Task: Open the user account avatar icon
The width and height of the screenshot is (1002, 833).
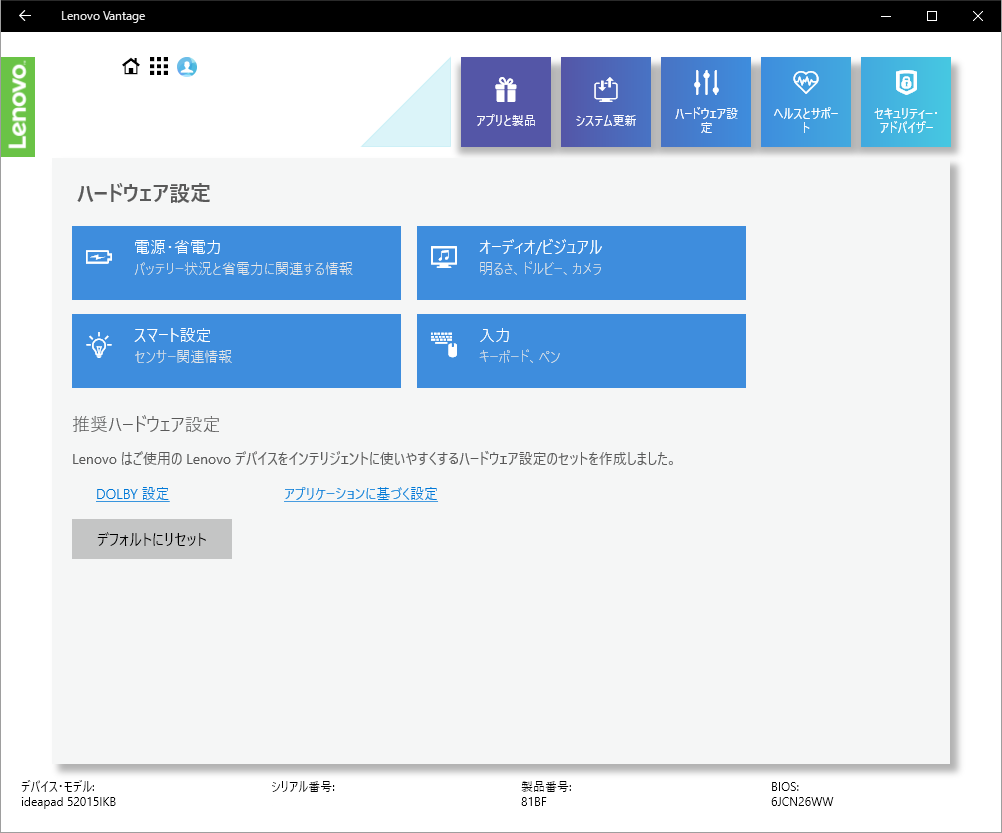Action: (x=187, y=66)
